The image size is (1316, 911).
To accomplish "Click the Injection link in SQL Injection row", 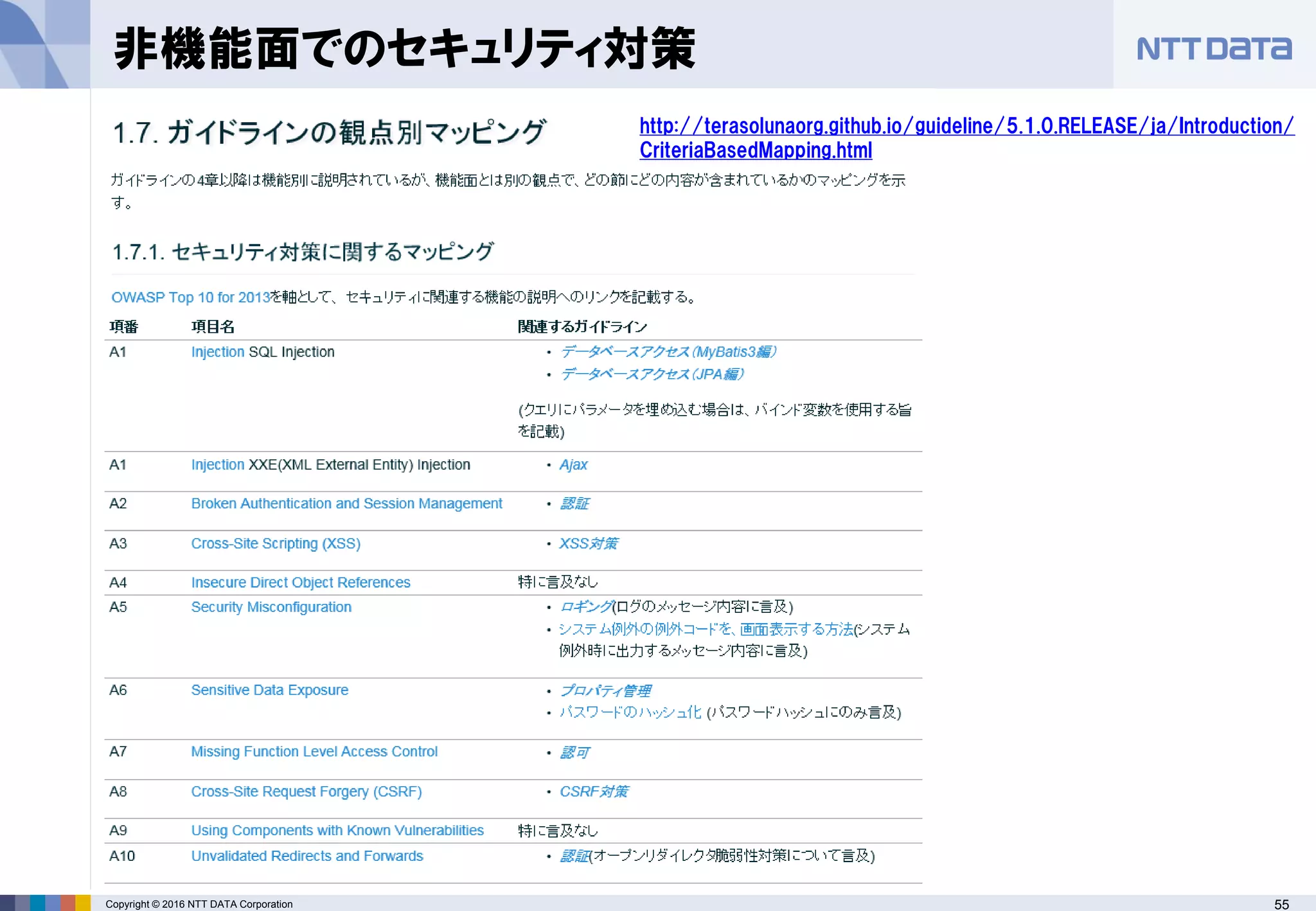I will pyautogui.click(x=218, y=352).
